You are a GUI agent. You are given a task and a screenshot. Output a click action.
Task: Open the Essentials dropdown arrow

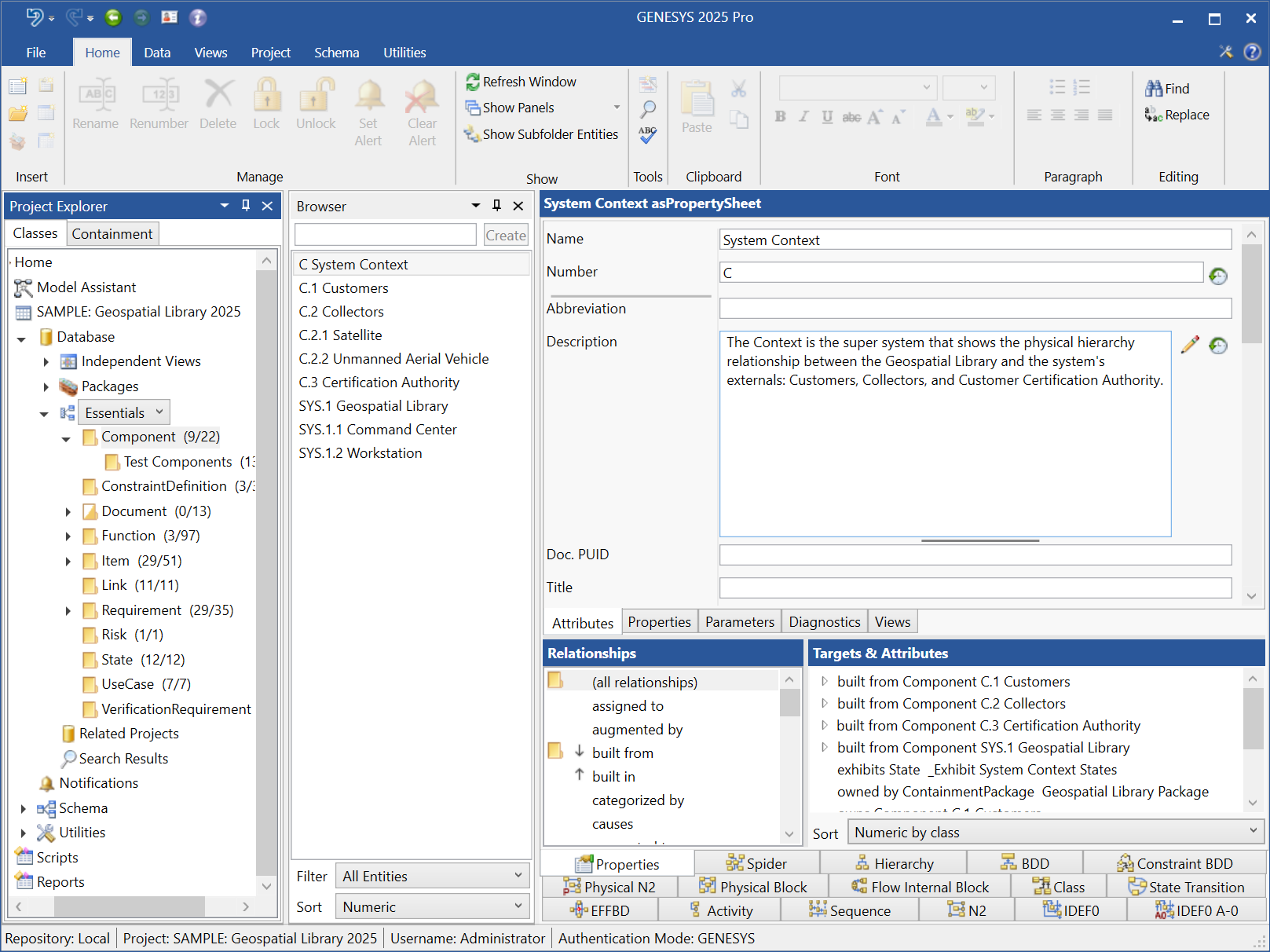(x=158, y=412)
